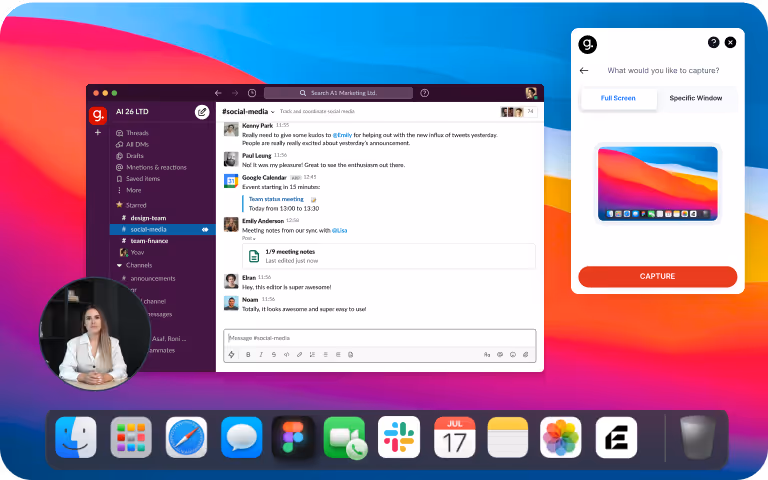Toggle ordered list in composer
This screenshot has width=768, height=480.
312,355
